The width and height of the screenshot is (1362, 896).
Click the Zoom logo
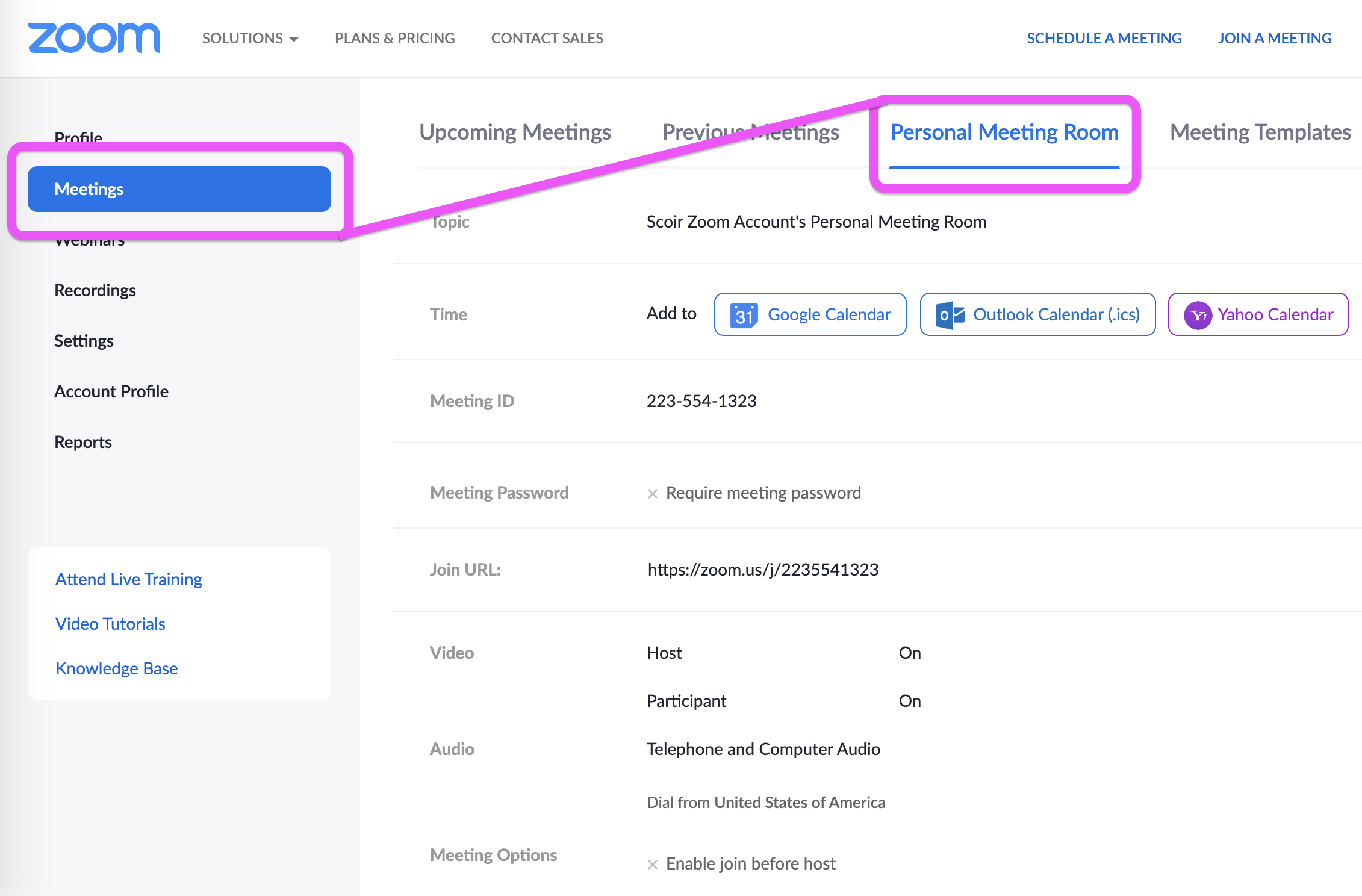pos(94,38)
